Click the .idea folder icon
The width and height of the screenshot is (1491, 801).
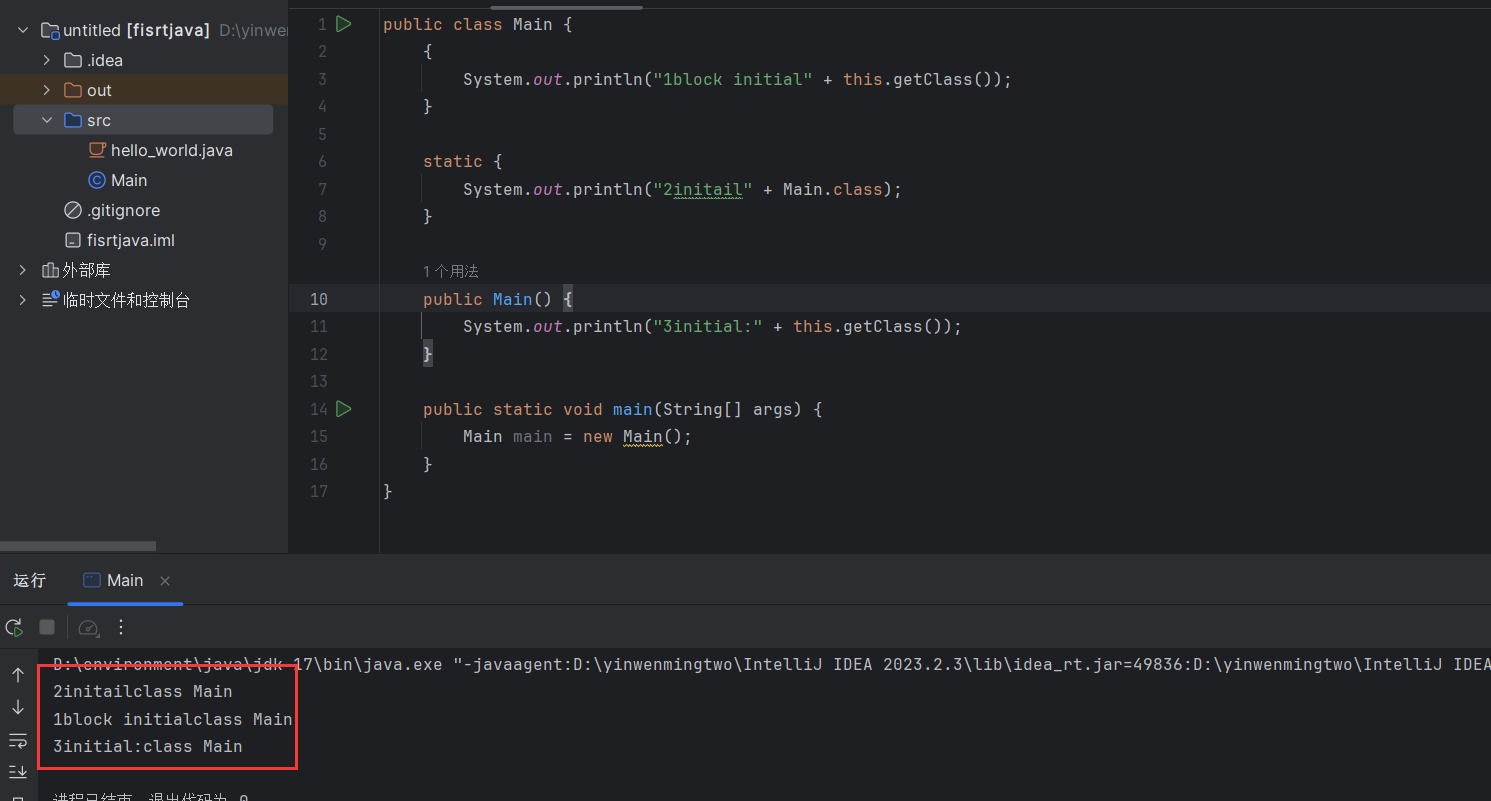(x=72, y=60)
